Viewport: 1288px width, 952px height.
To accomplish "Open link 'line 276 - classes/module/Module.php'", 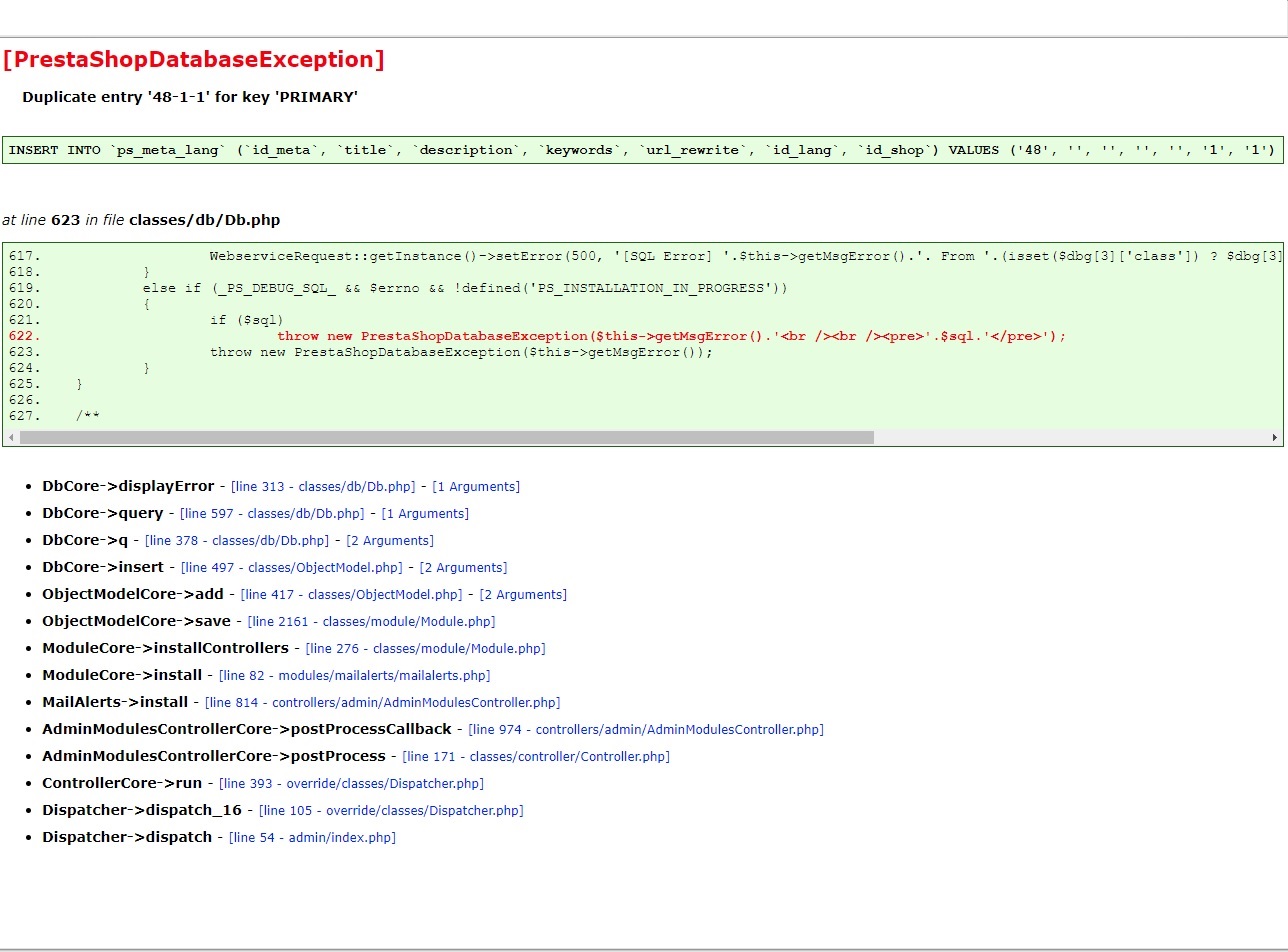I will pos(426,649).
